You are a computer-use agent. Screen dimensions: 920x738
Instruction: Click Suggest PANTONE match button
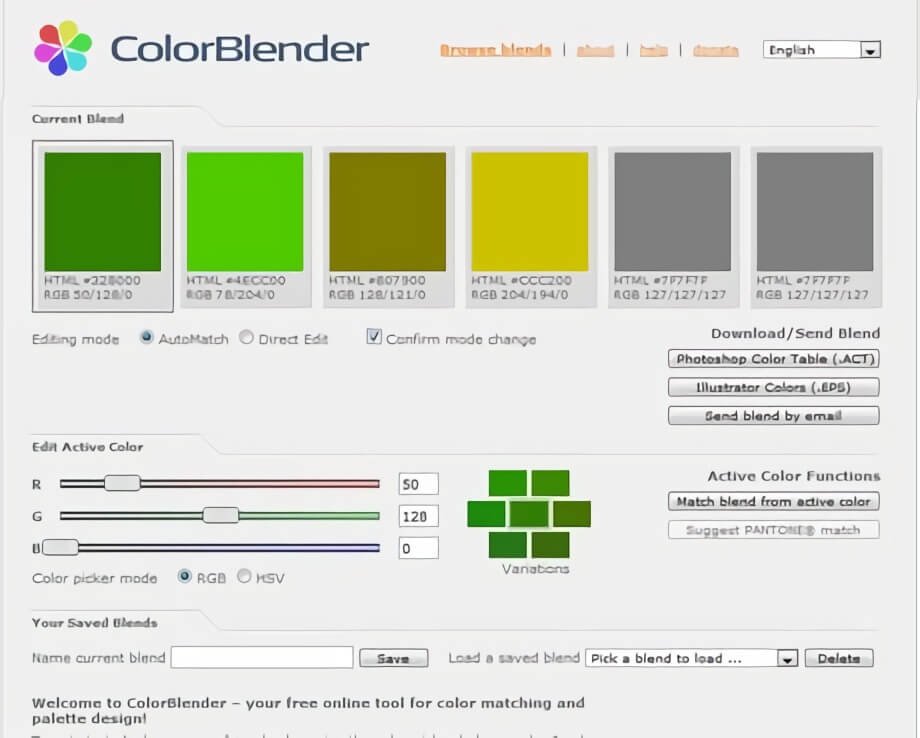pyautogui.click(x=774, y=530)
